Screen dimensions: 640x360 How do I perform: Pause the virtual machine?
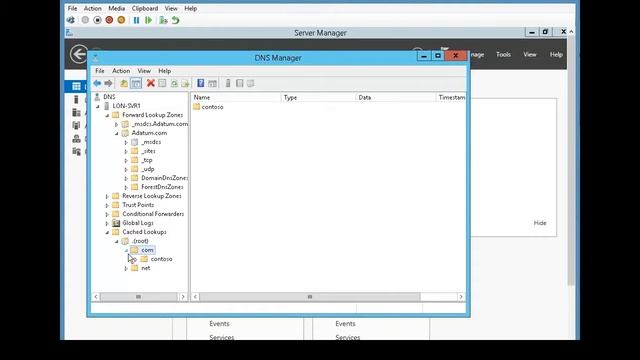(x=136, y=20)
